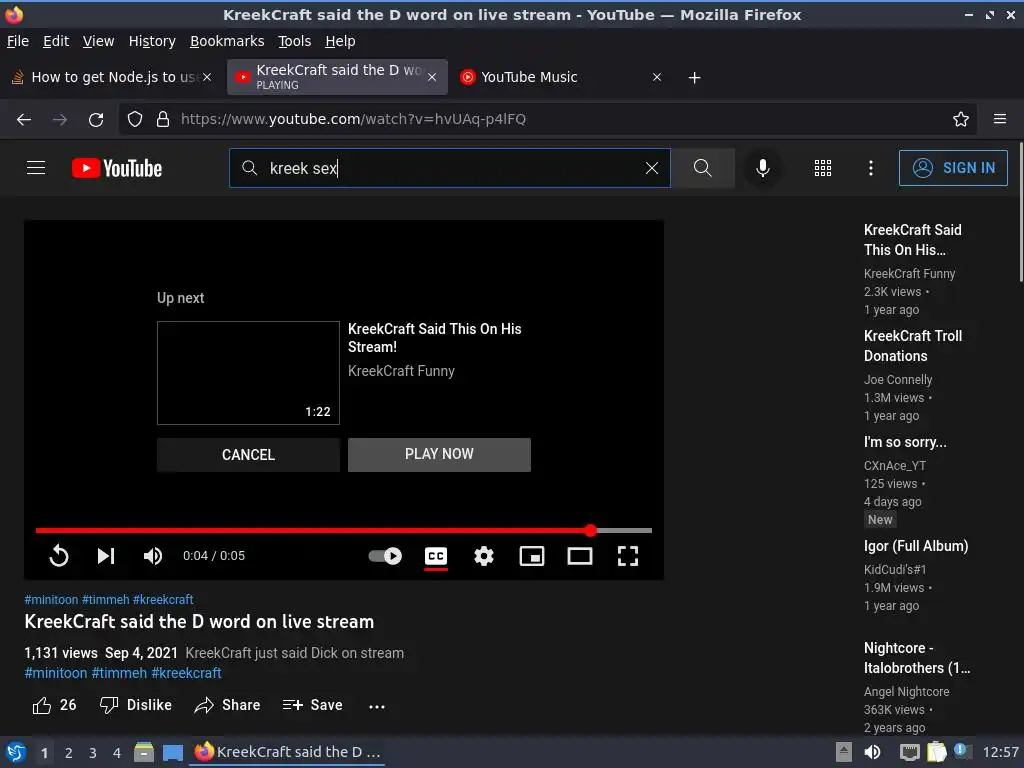Close the KreekCraft tab

coord(432,77)
